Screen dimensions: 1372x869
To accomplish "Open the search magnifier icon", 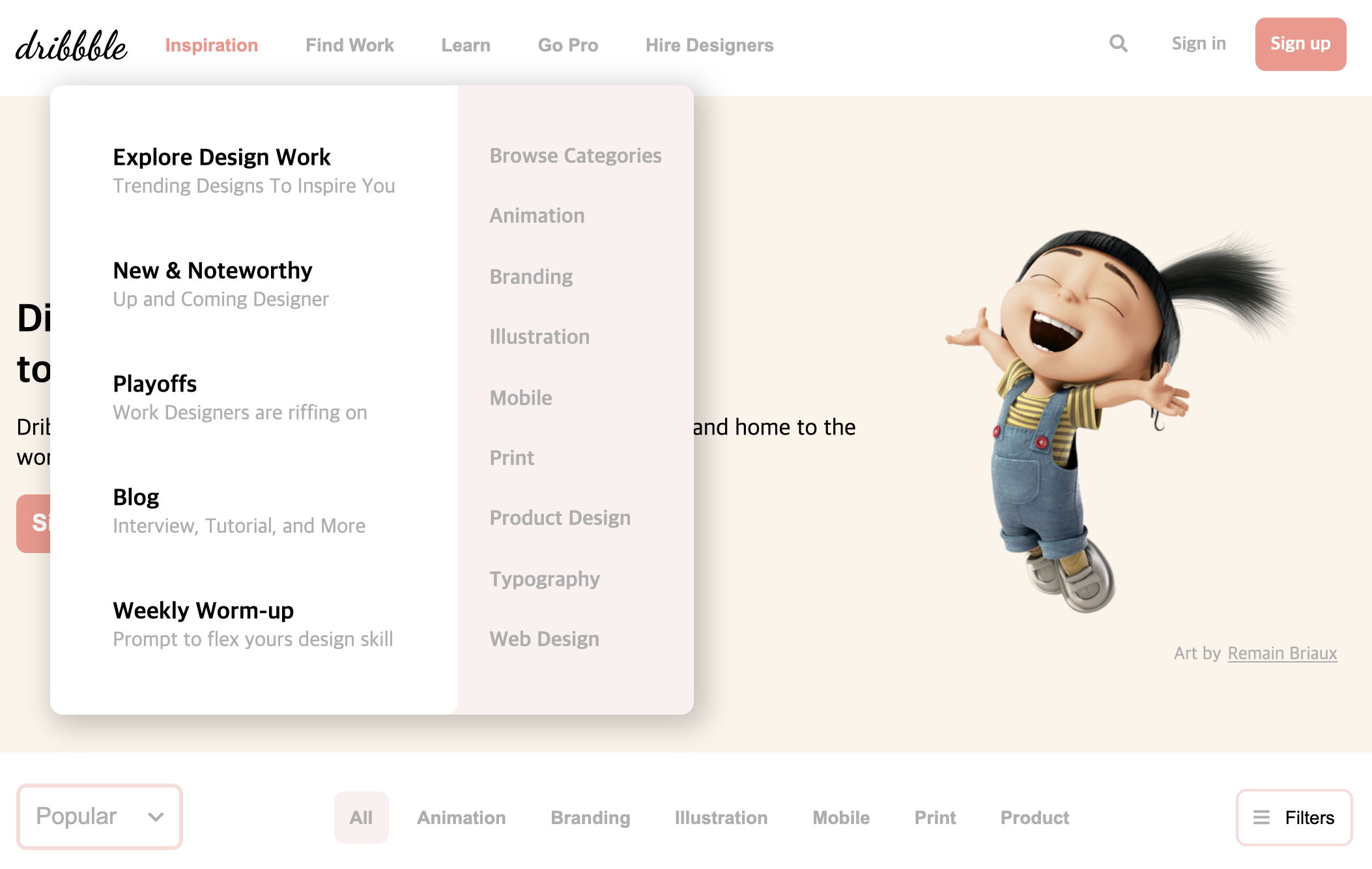I will tap(1119, 44).
